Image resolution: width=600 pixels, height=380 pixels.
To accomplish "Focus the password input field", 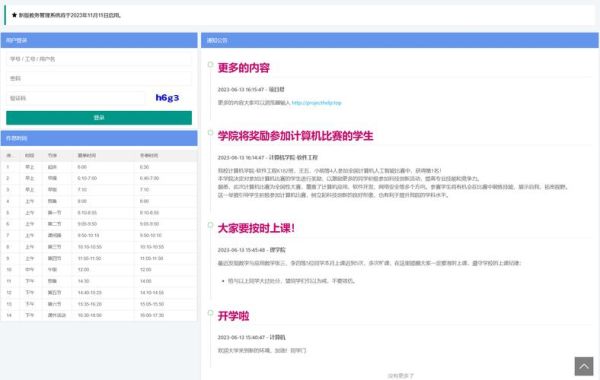I will tap(99, 78).
